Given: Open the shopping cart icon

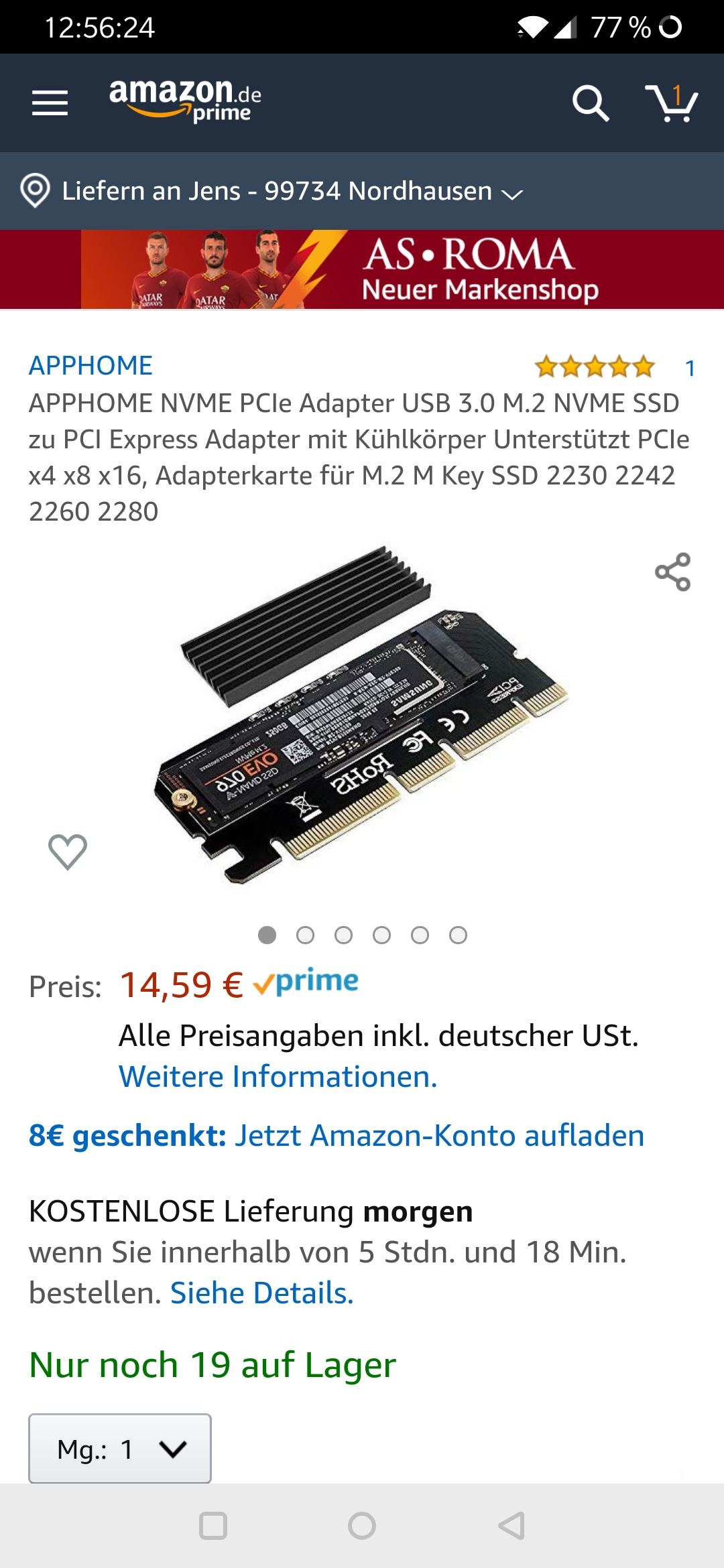Looking at the screenshot, I should [x=671, y=103].
